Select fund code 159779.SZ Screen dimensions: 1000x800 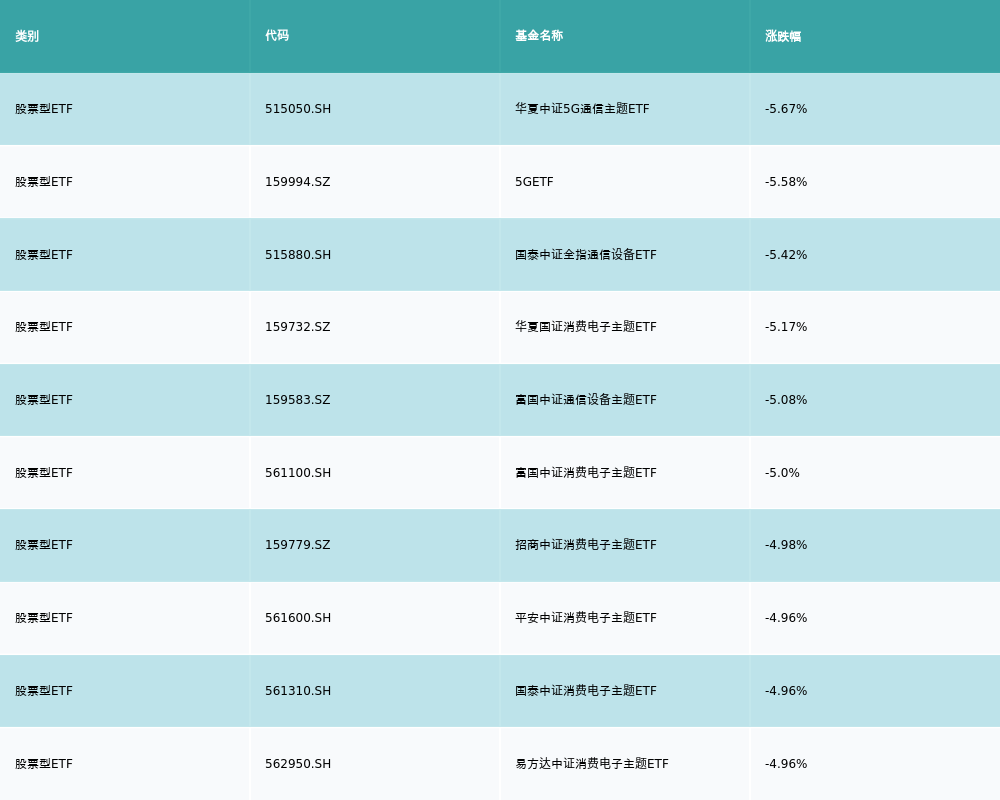(x=298, y=545)
